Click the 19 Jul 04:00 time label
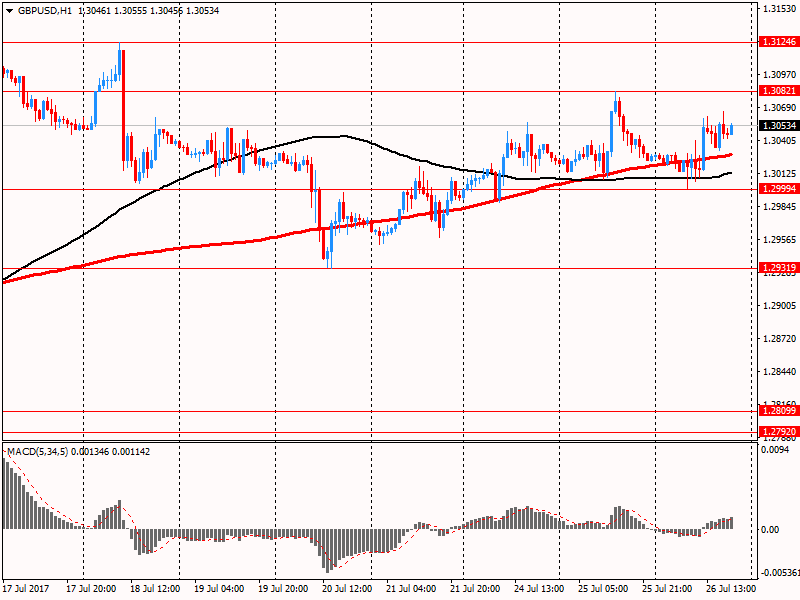 click(x=219, y=589)
